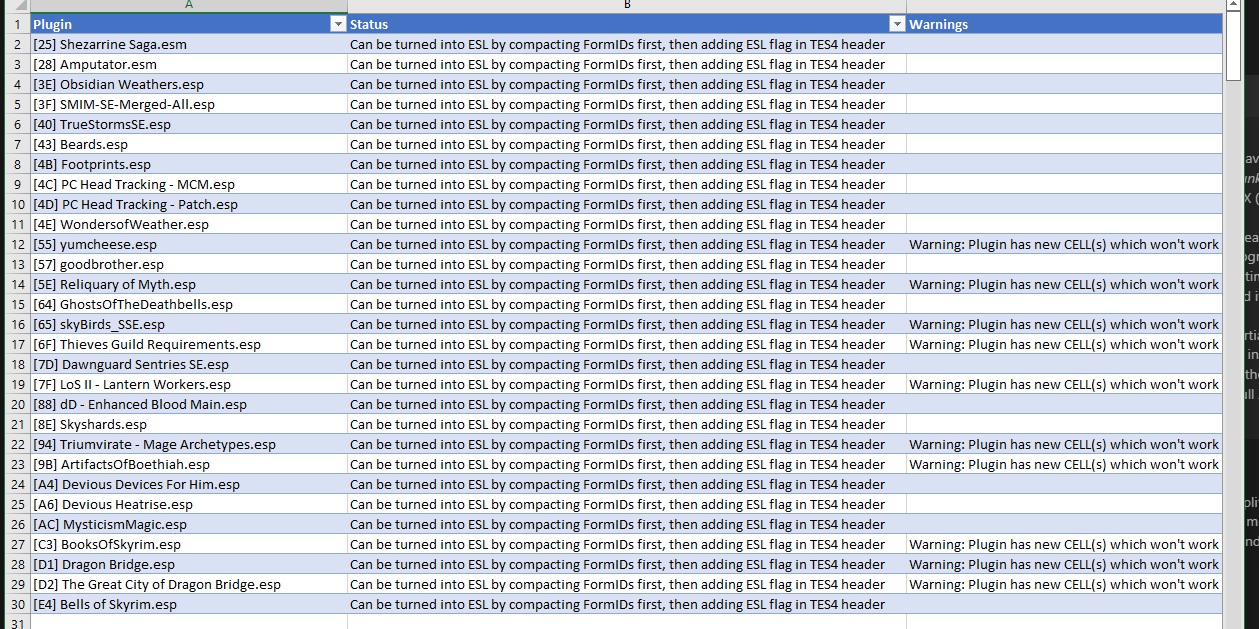1259x629 pixels.
Task: Select Thieves Guild Requirements.esp cell
Action: click(x=189, y=344)
